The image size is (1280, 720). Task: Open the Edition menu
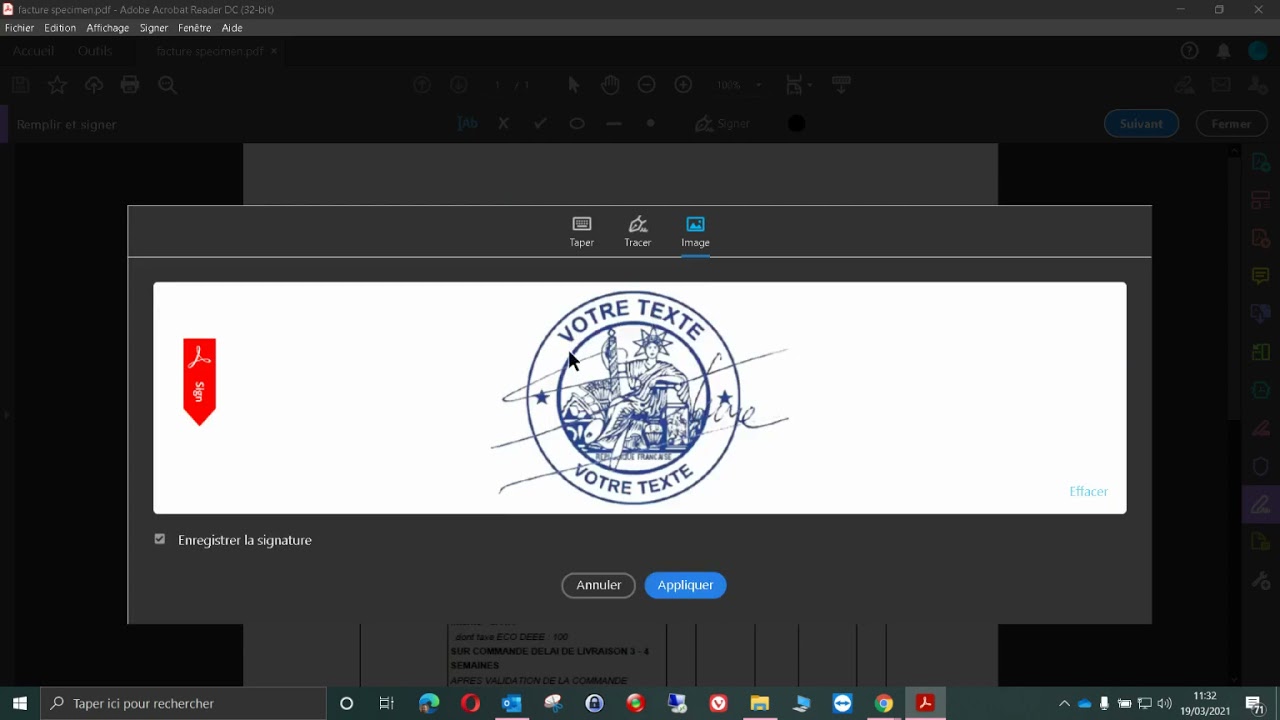(x=60, y=28)
